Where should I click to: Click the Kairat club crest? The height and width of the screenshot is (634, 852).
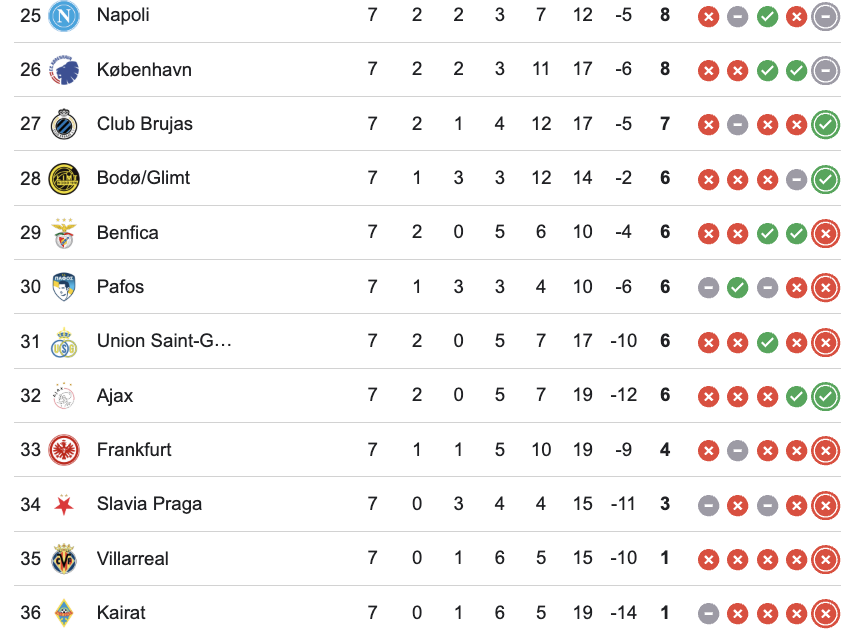tap(65, 612)
